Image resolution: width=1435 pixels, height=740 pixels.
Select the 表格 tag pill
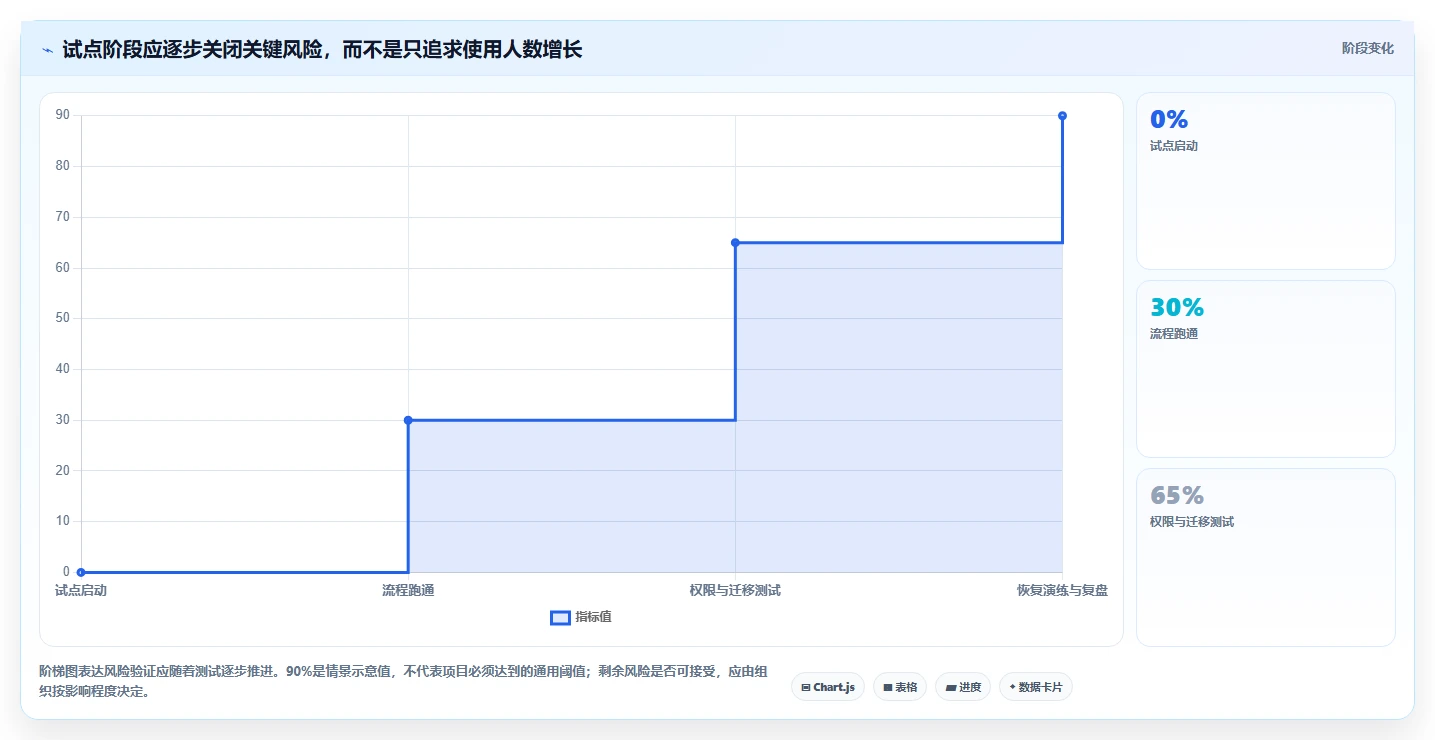[x=900, y=687]
